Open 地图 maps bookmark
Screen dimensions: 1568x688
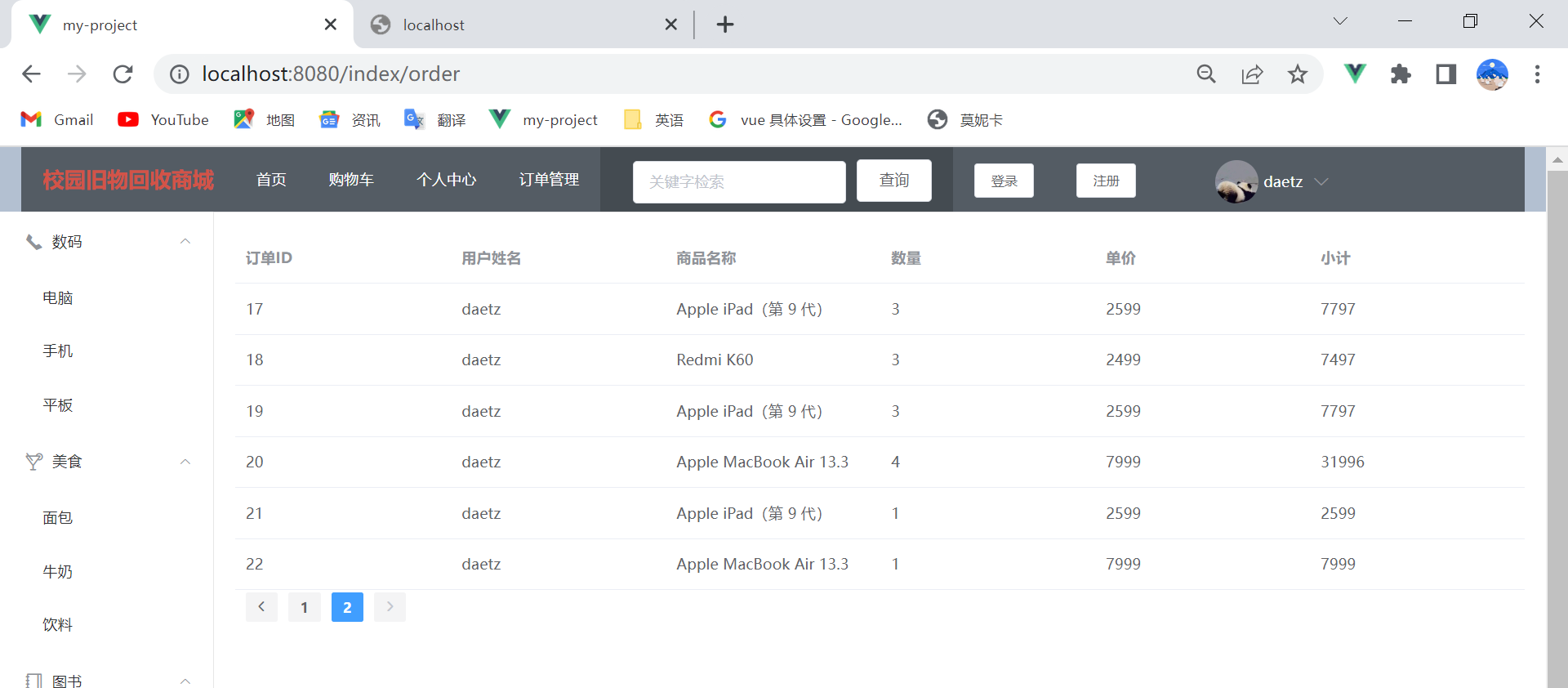pos(264,120)
